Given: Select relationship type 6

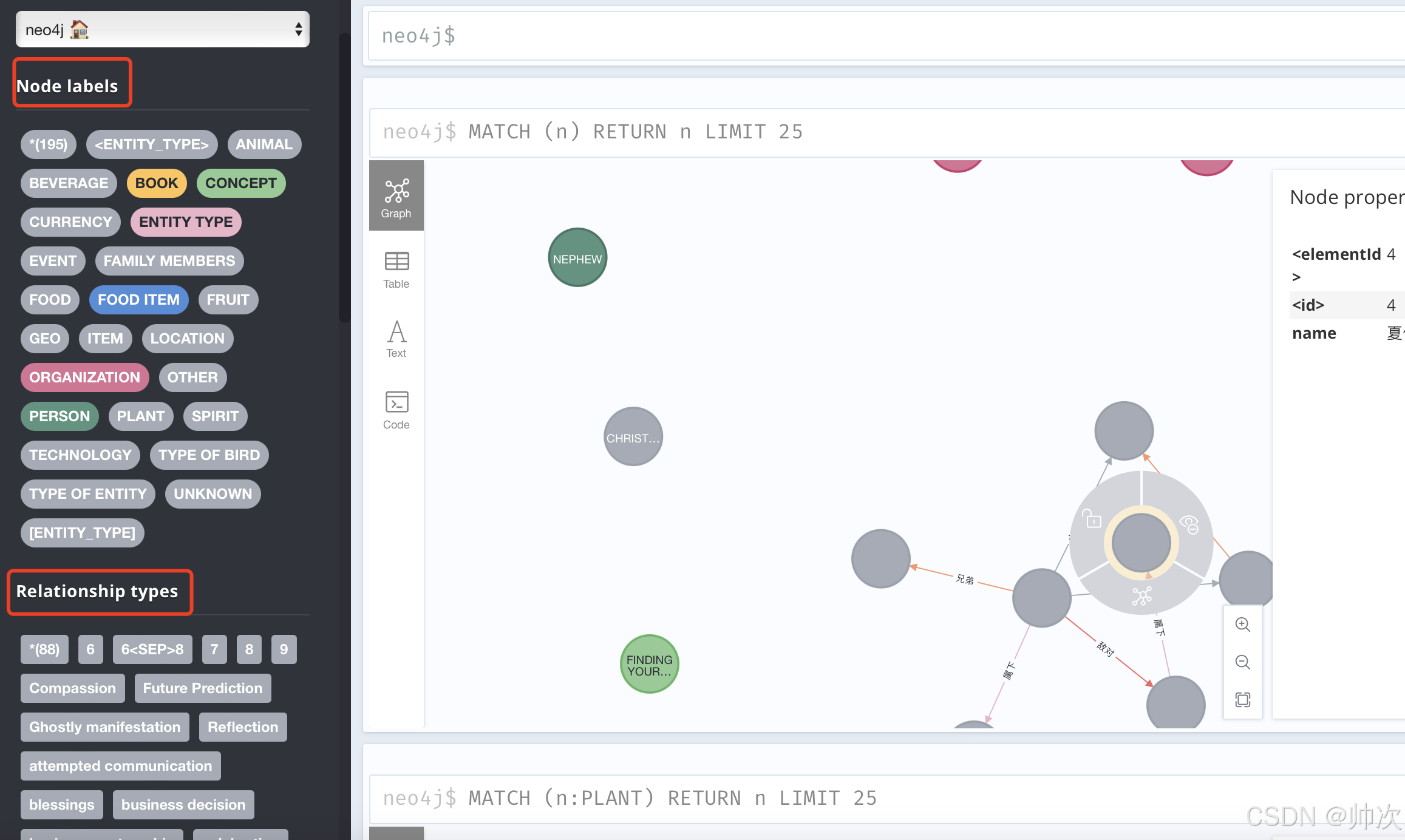Looking at the screenshot, I should 90,649.
